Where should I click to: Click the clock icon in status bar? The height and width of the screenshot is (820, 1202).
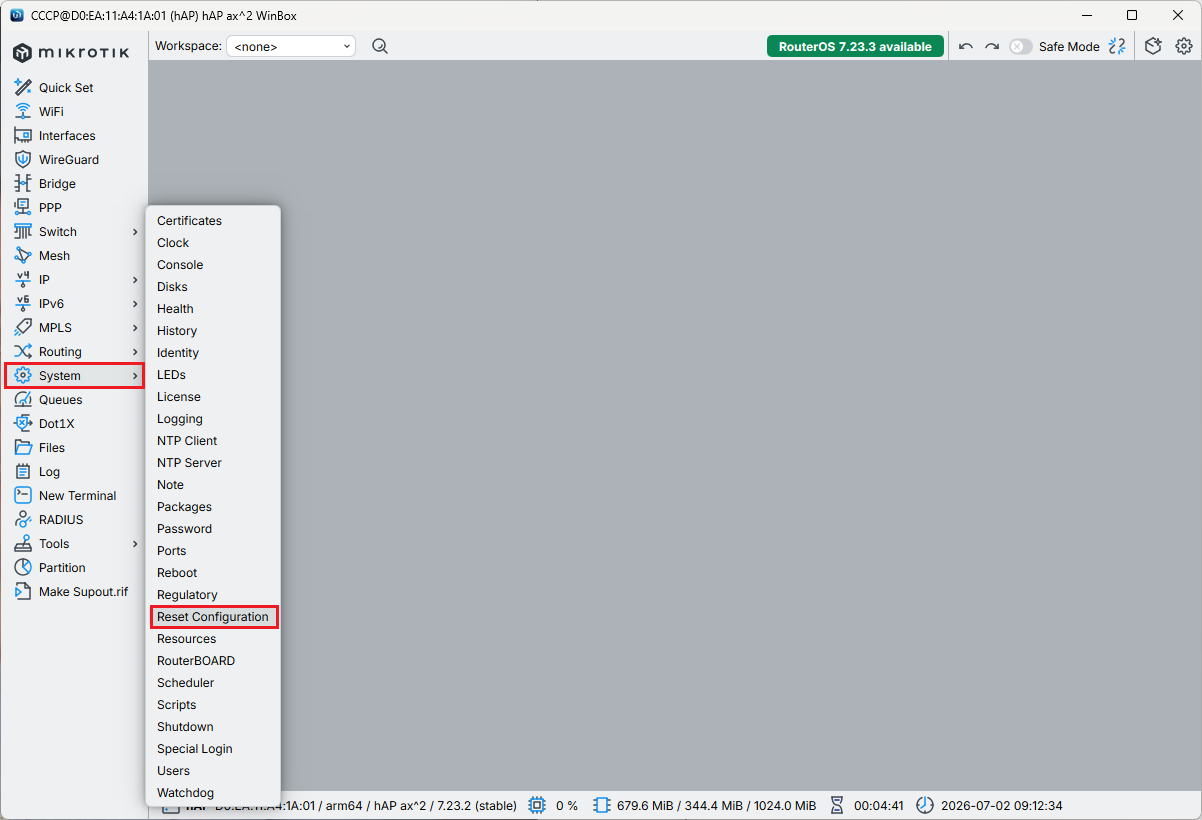(925, 805)
